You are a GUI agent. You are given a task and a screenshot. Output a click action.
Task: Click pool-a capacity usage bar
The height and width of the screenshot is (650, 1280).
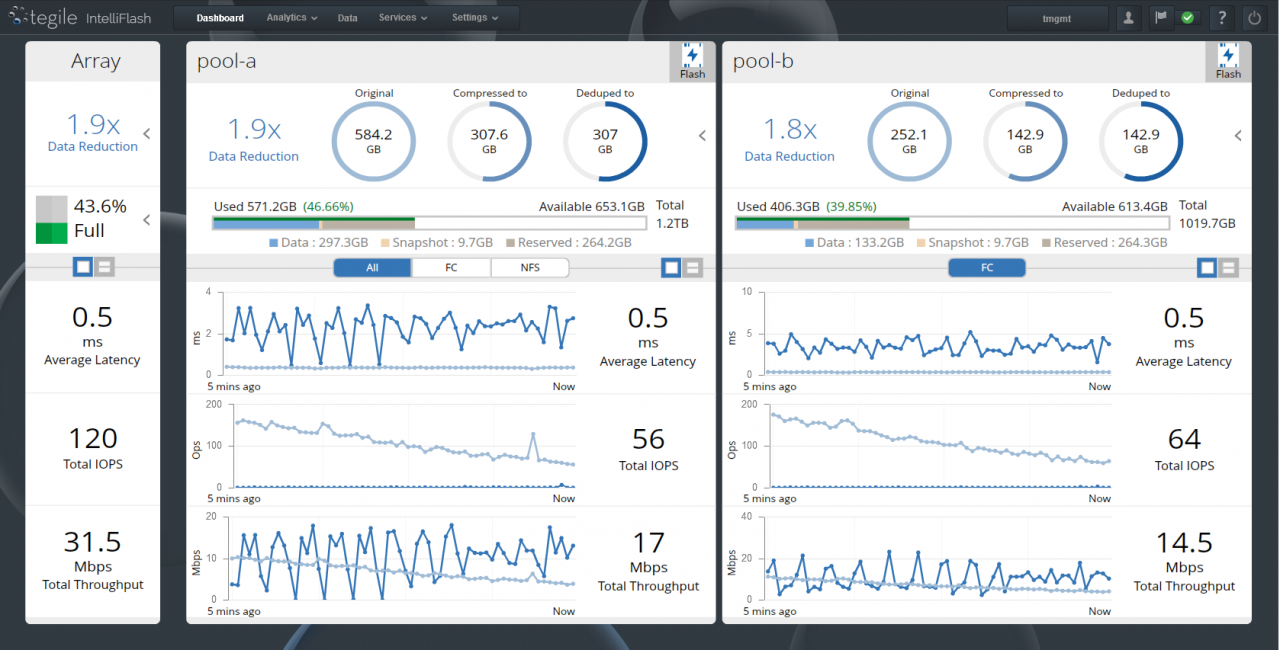tap(430, 223)
